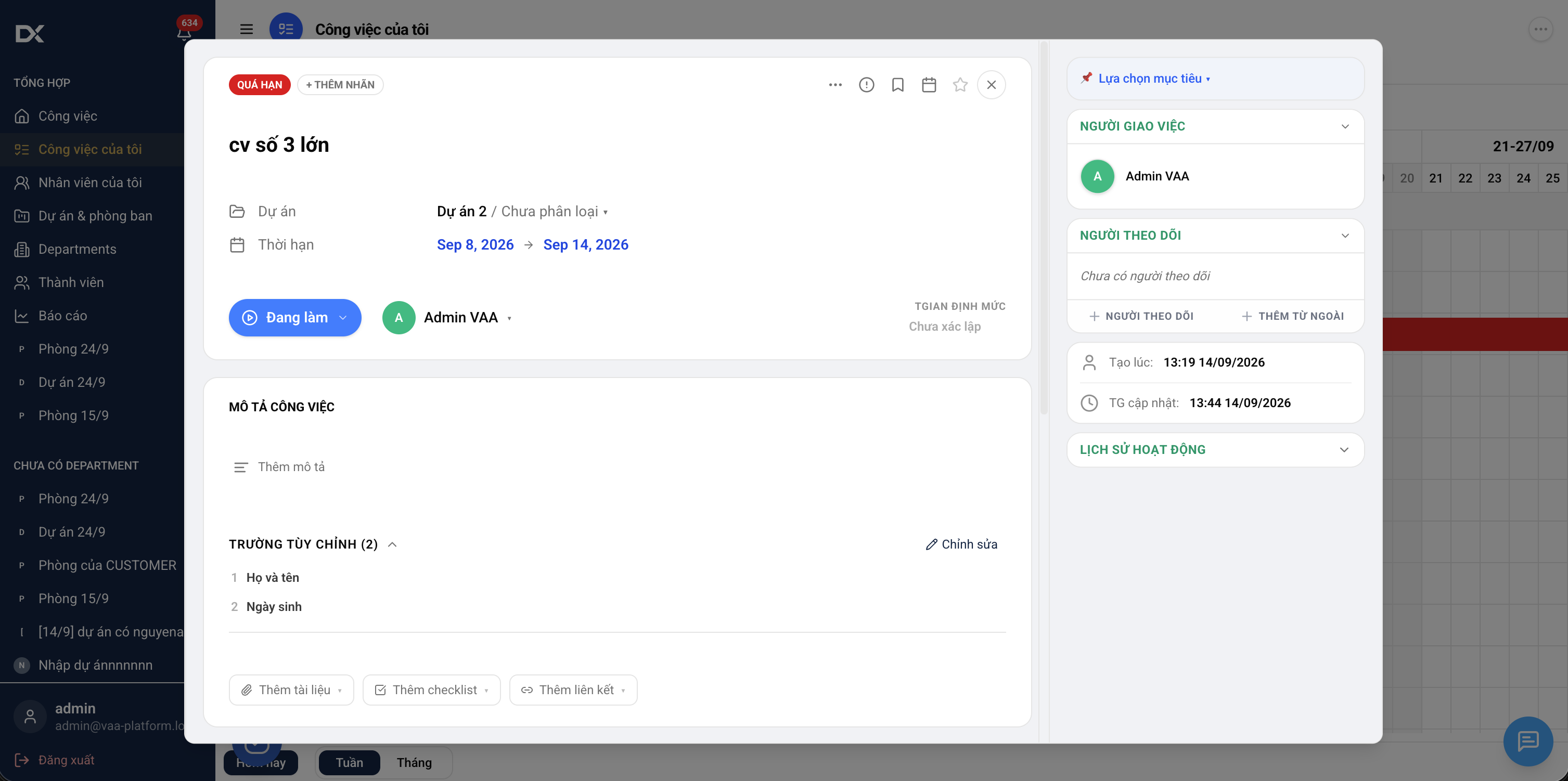1568x781 pixels.
Task: Click the + Thêm nhãn button
Action: coord(340,85)
